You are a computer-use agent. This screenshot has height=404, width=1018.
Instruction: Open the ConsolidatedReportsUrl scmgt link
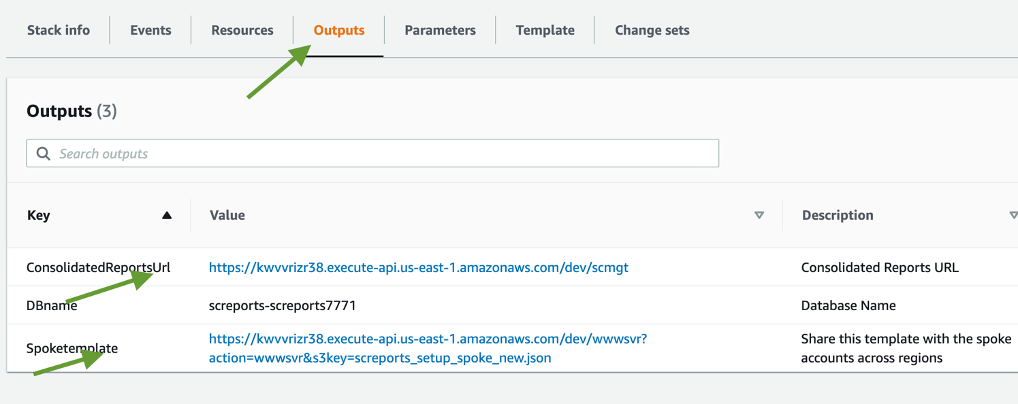418,268
